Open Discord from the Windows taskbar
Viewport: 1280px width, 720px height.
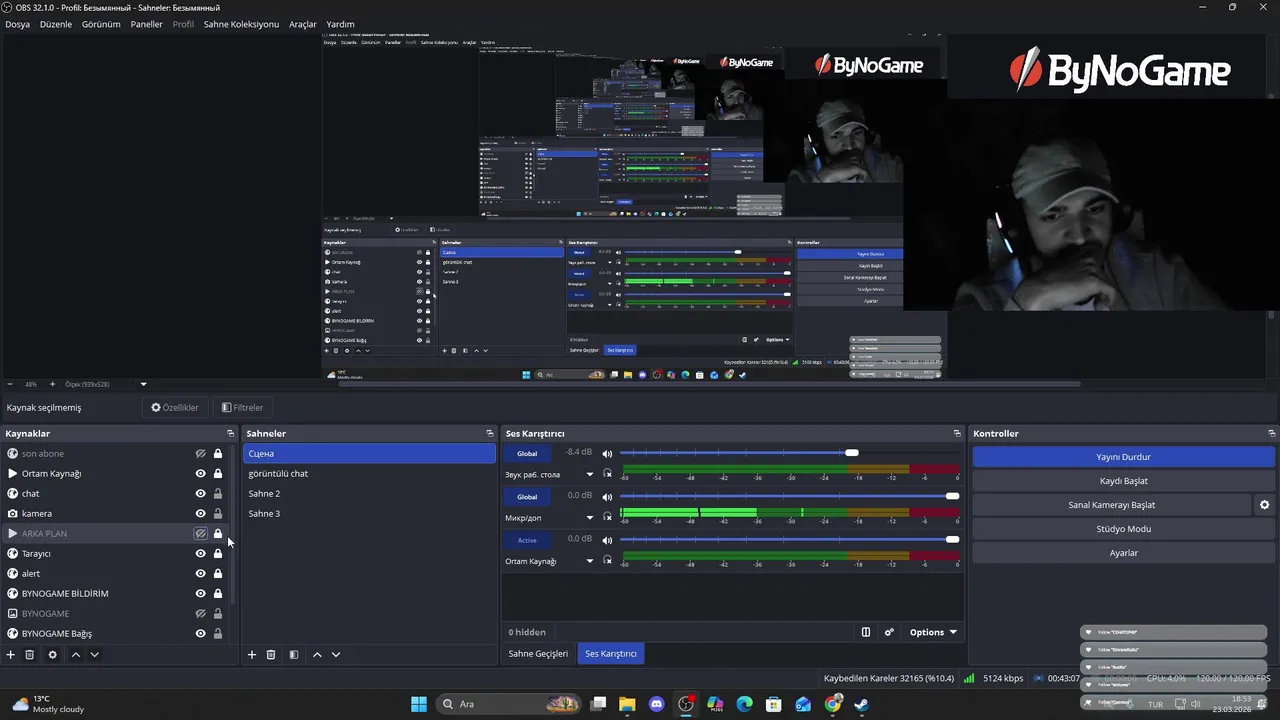tap(656, 704)
